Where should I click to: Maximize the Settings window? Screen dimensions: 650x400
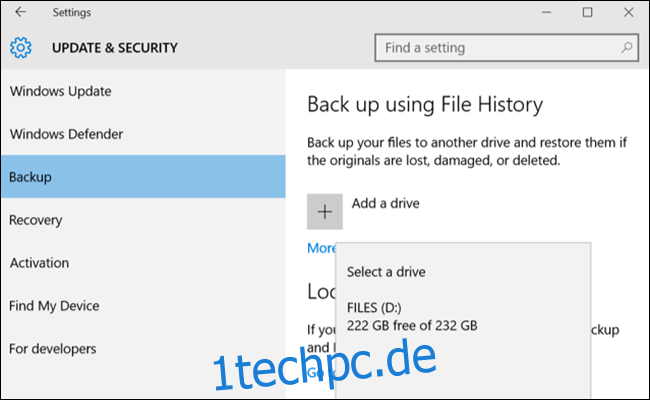point(587,12)
